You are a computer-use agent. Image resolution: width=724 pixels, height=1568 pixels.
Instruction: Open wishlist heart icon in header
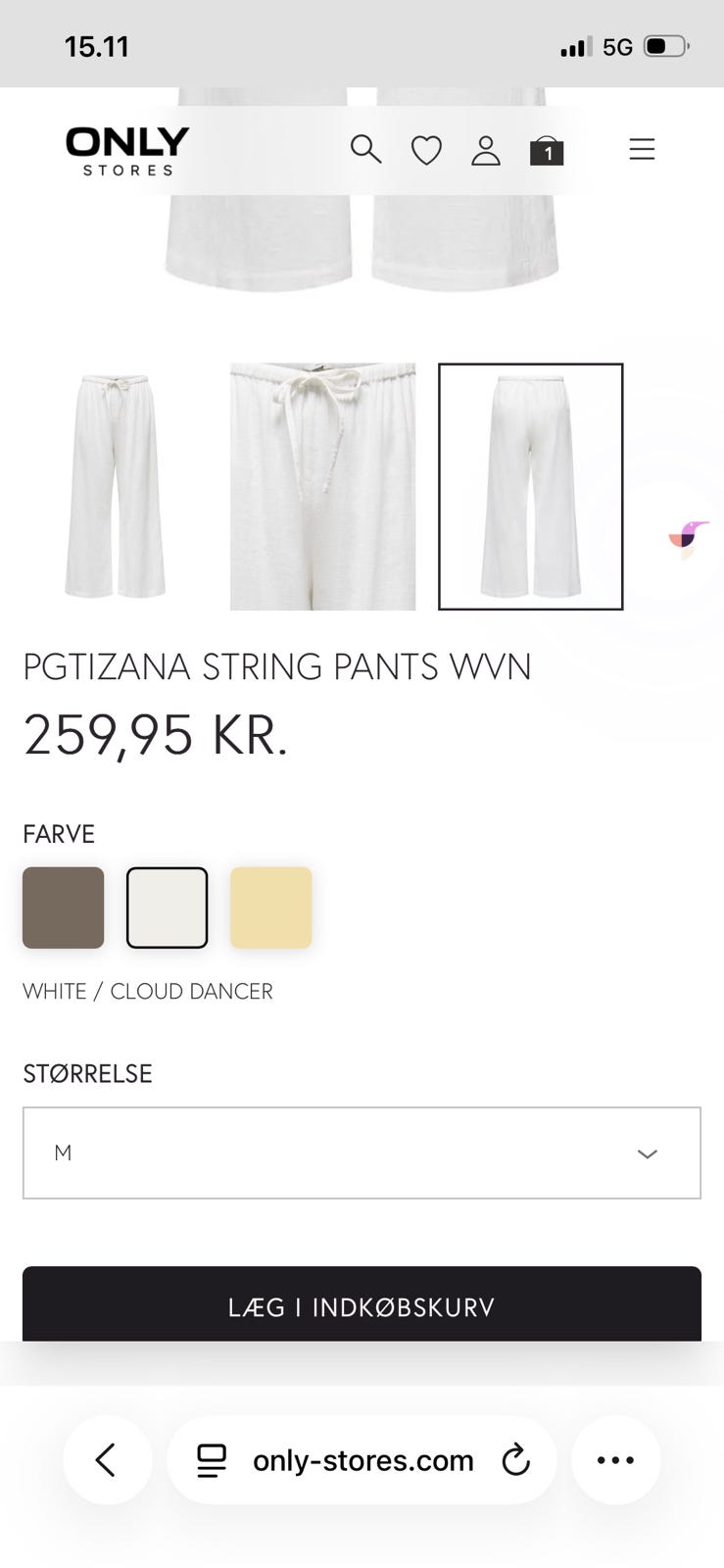pos(426,150)
